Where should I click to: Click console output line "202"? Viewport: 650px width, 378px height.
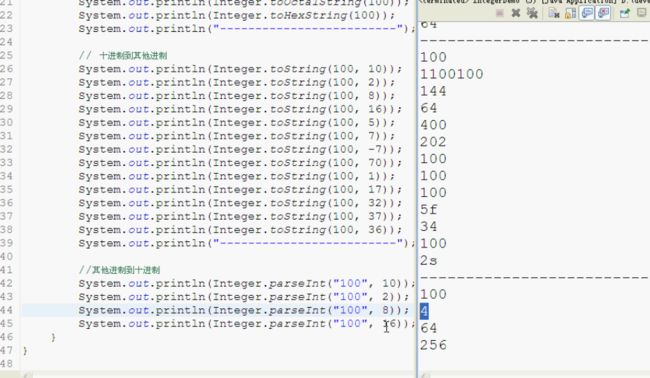[x=433, y=142]
